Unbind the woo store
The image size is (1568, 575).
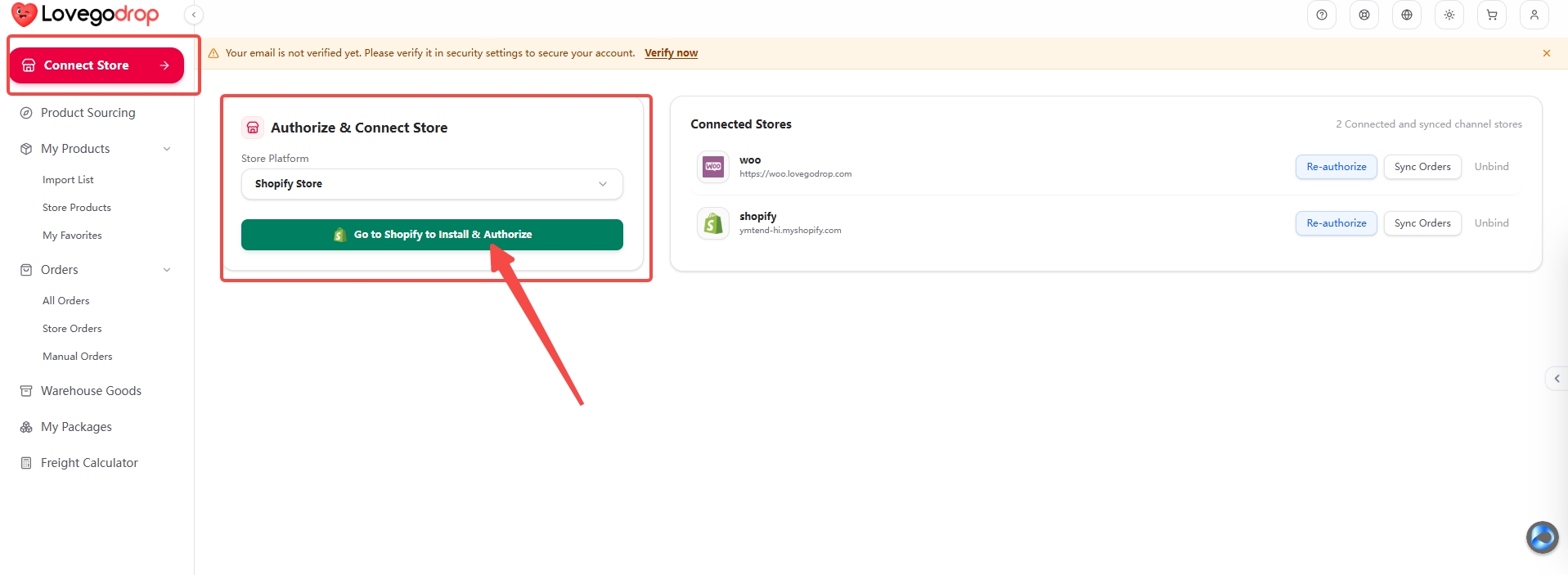pos(1491,167)
